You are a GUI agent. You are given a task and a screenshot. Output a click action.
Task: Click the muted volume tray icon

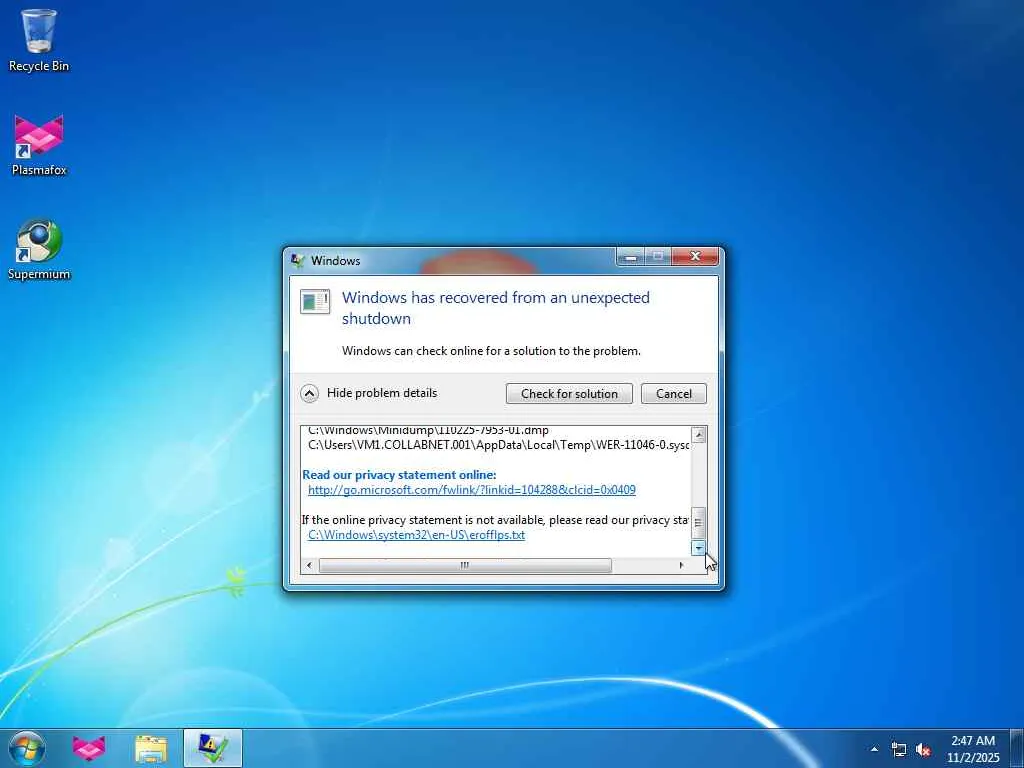pyautogui.click(x=923, y=750)
